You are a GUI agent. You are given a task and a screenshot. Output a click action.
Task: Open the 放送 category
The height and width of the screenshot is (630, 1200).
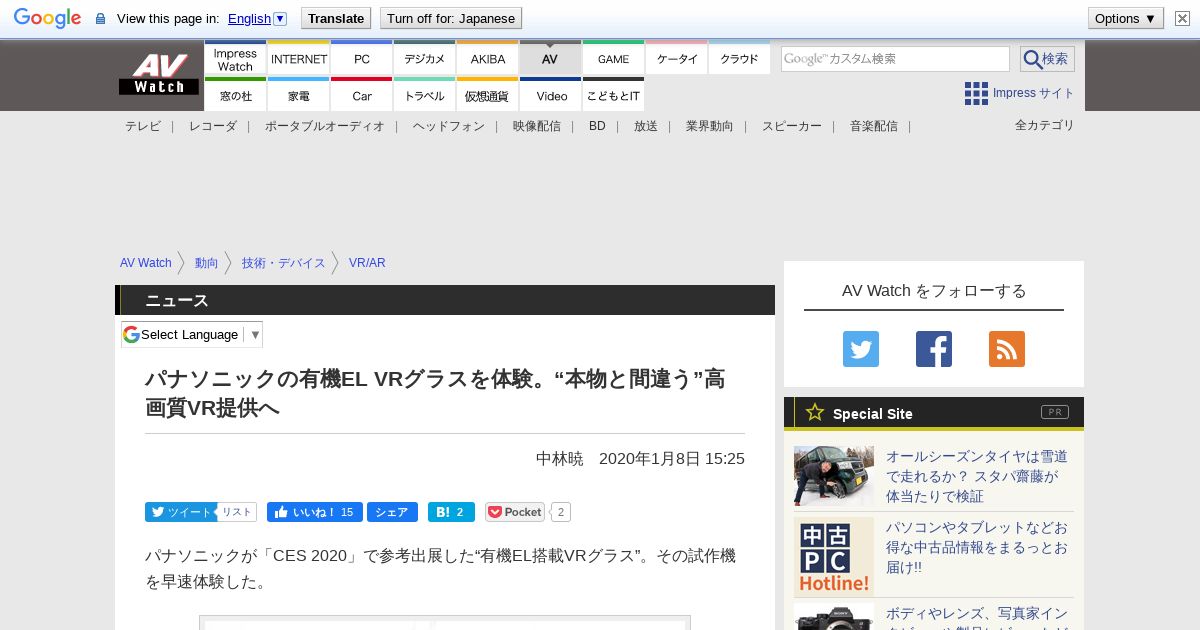(646, 126)
